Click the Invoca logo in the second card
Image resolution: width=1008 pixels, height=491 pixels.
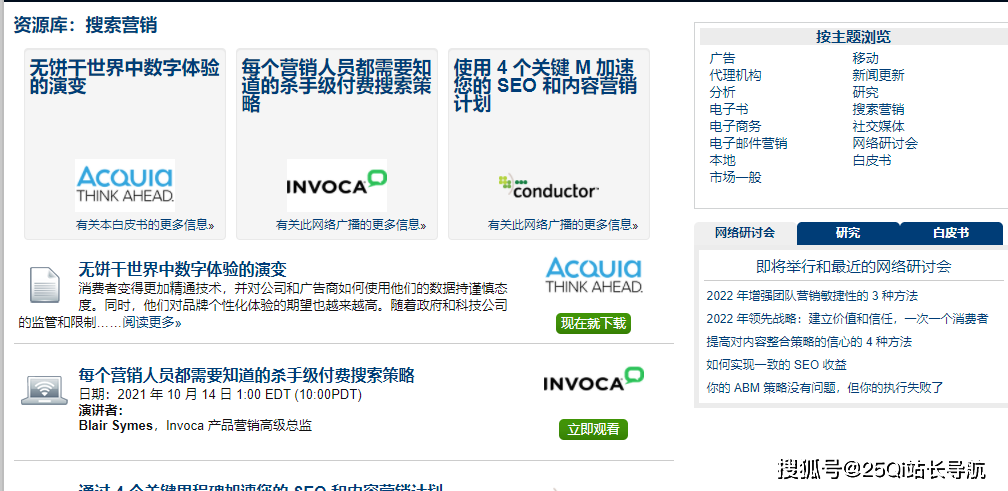tap(337, 185)
